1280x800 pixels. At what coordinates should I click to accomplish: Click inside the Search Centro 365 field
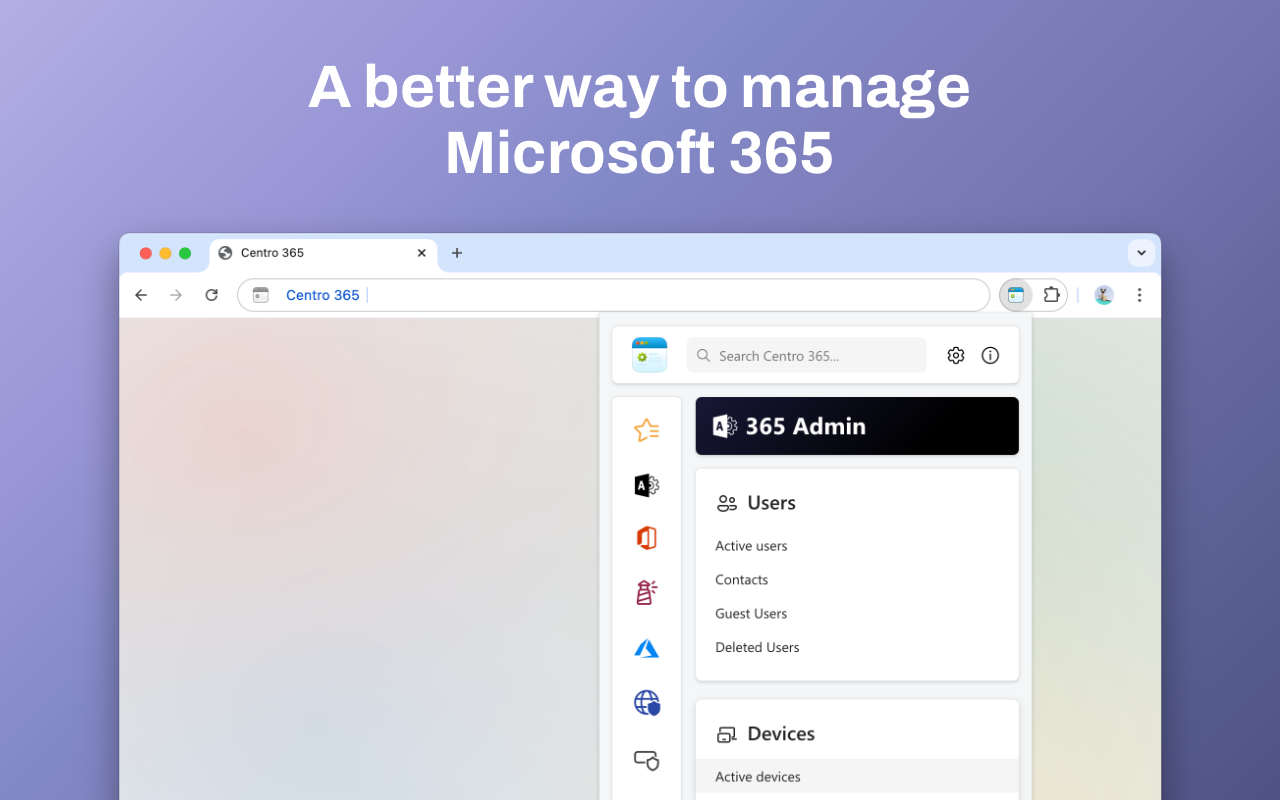(806, 355)
